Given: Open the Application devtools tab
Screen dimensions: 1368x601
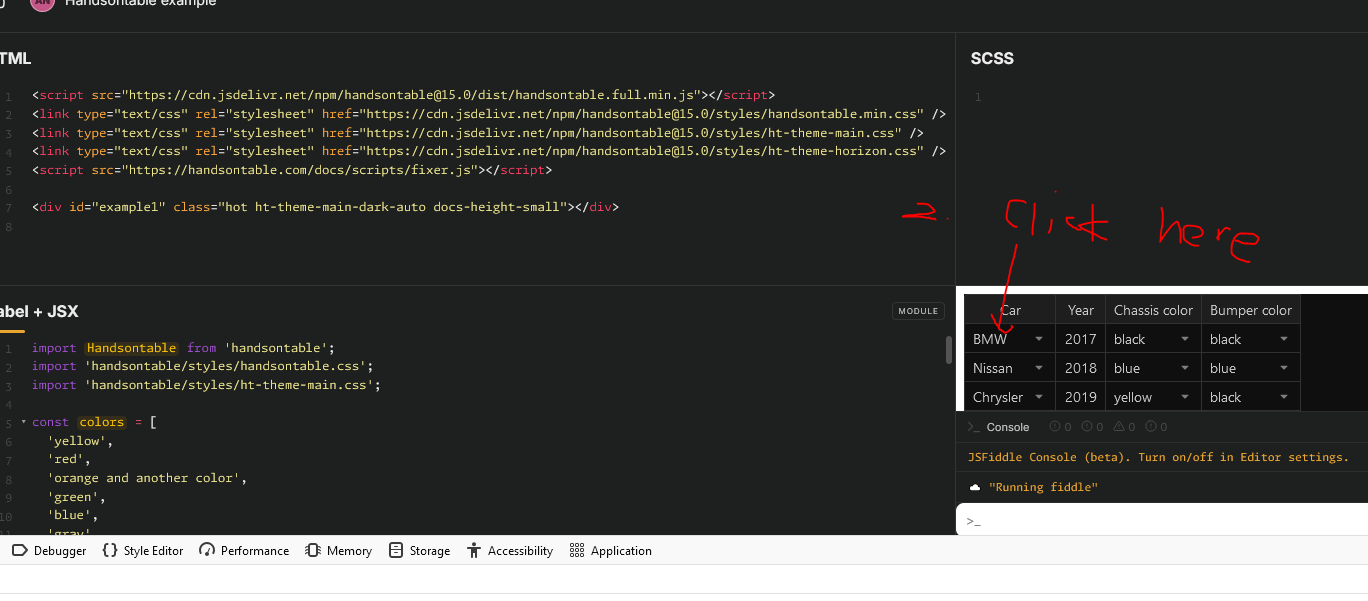Looking at the screenshot, I should (x=610, y=551).
